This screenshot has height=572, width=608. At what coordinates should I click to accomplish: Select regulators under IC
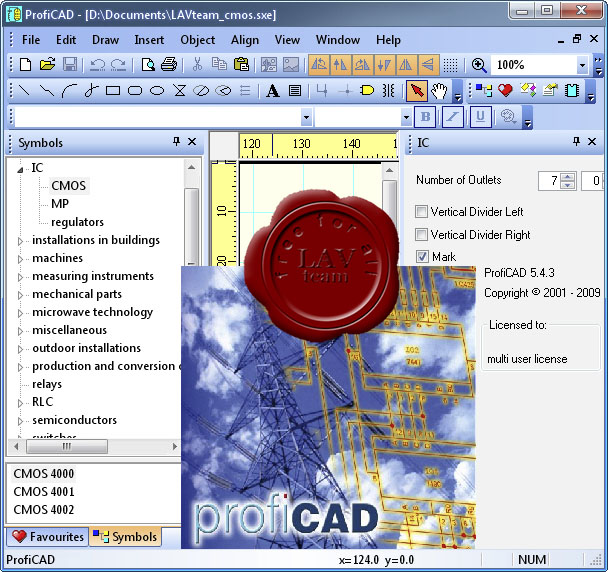pos(78,222)
